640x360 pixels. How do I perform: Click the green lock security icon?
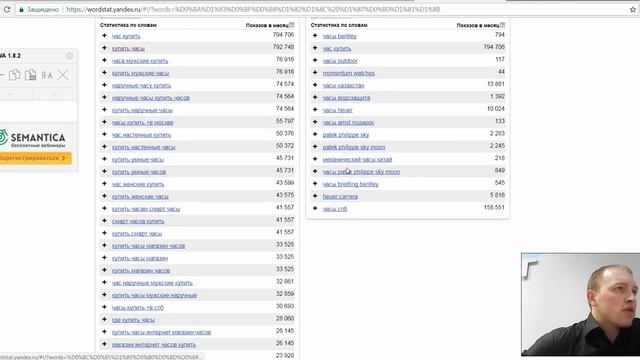[x=22, y=9]
